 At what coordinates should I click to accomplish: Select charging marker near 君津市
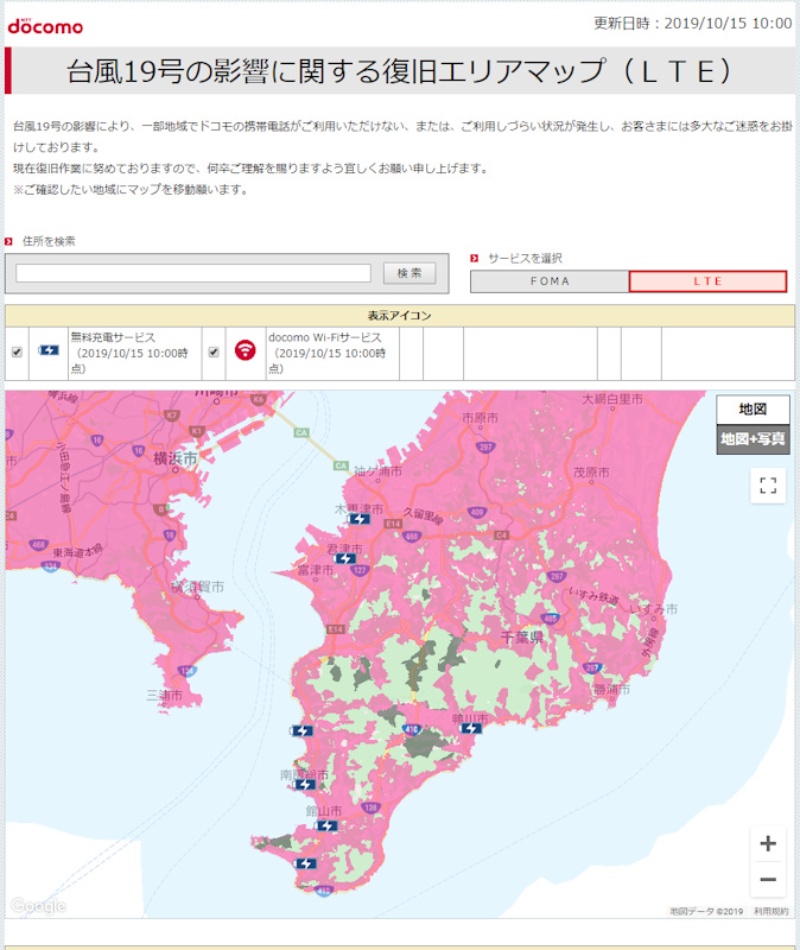(x=345, y=559)
